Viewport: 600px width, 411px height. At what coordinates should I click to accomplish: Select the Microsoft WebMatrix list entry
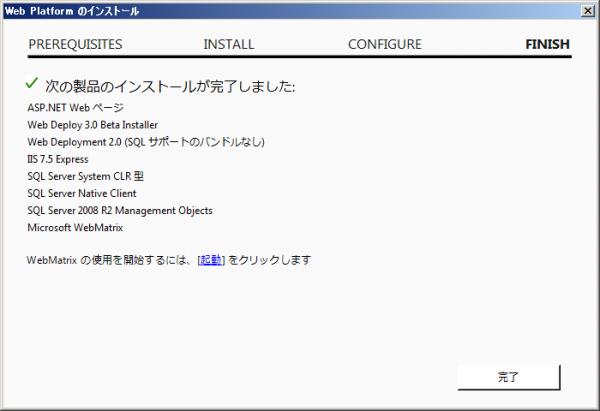75,227
